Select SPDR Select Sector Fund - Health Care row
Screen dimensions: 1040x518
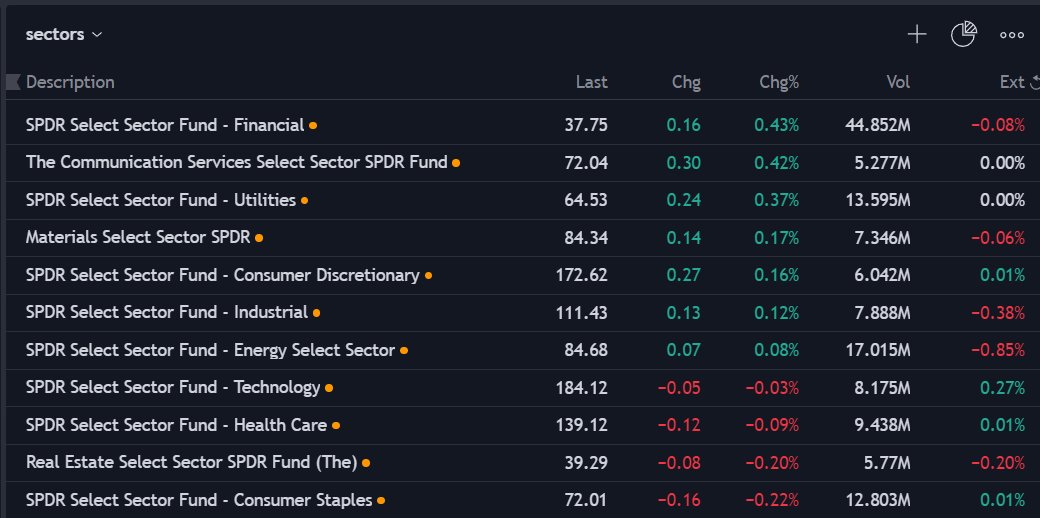coord(523,425)
